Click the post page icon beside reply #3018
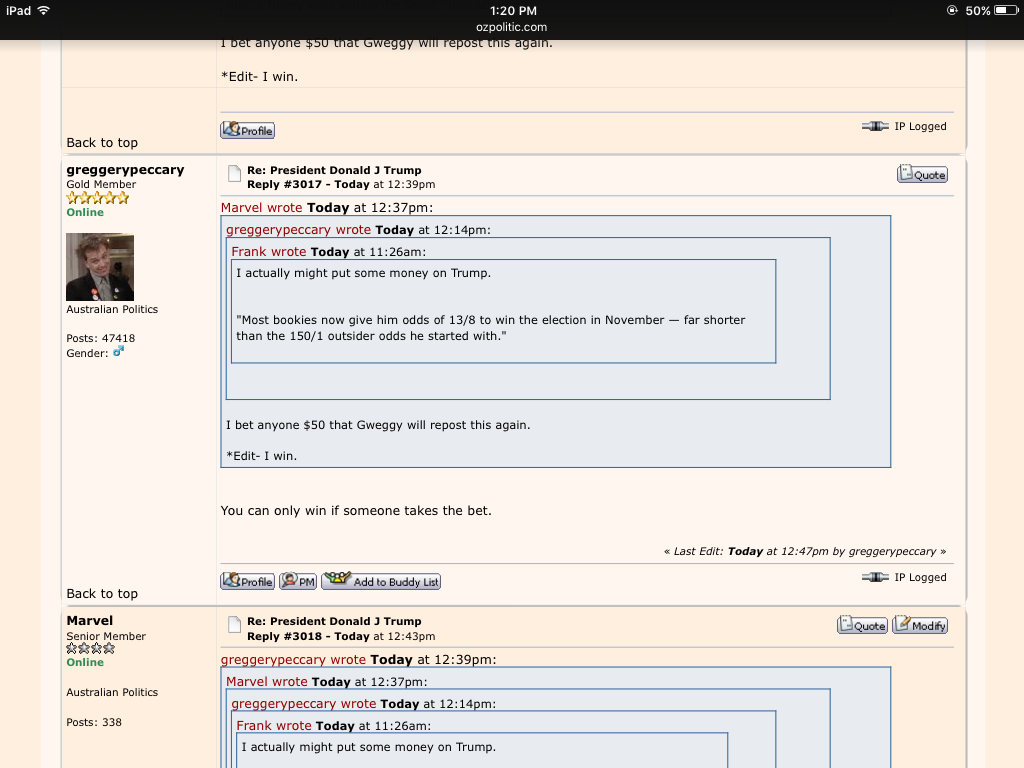The width and height of the screenshot is (1024, 768). 234,625
